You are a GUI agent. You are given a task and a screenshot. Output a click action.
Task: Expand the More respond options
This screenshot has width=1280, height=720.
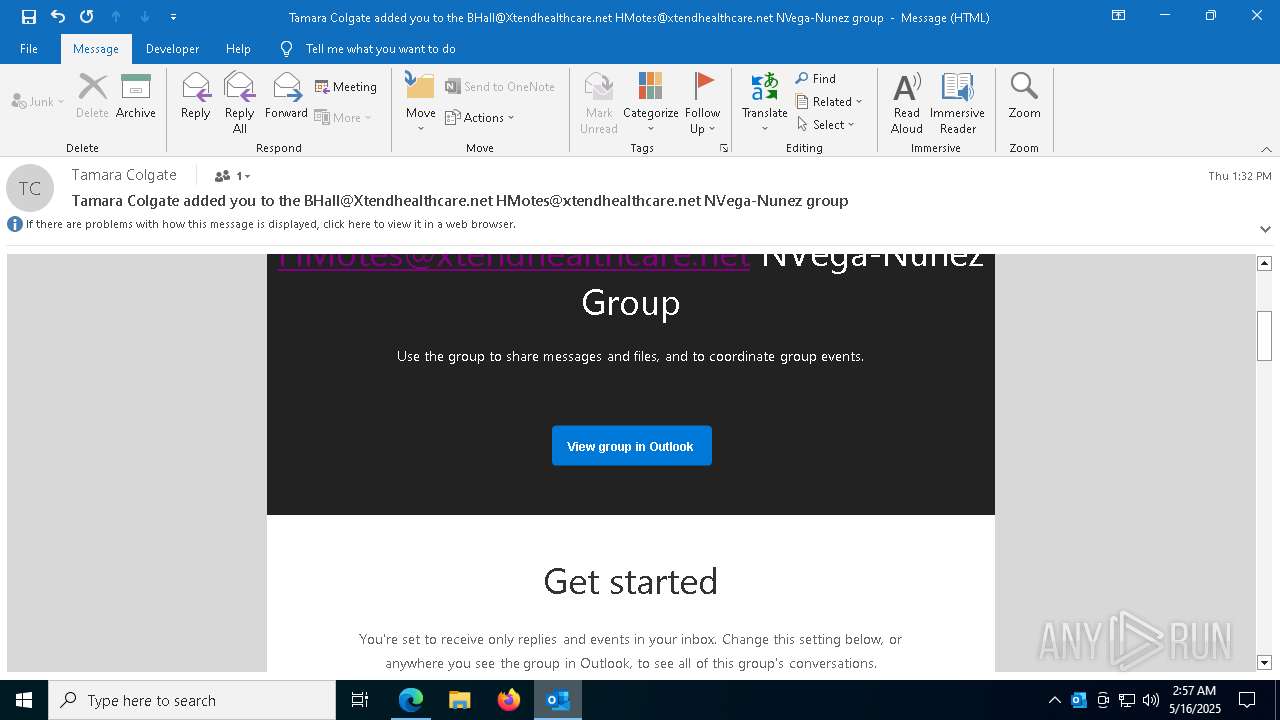coord(343,117)
